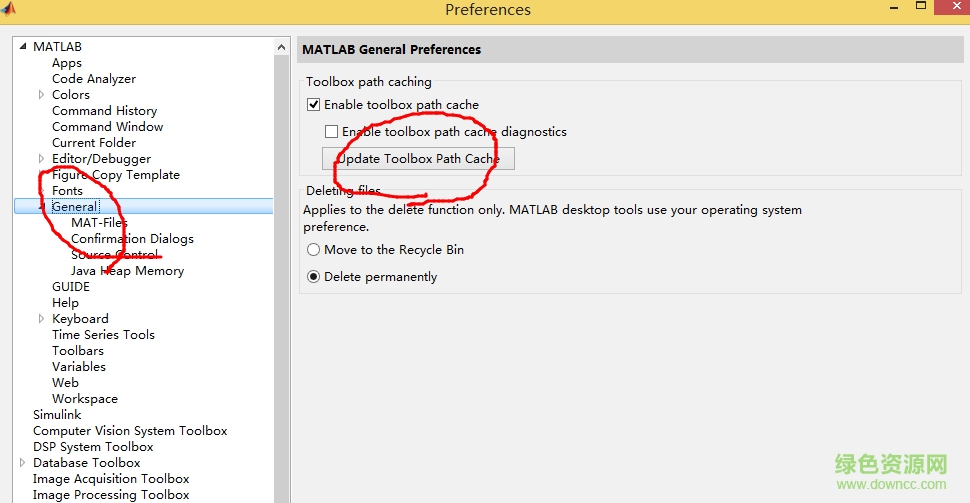Select General preferences item
Viewport: 970px width, 503px height.
pos(75,207)
